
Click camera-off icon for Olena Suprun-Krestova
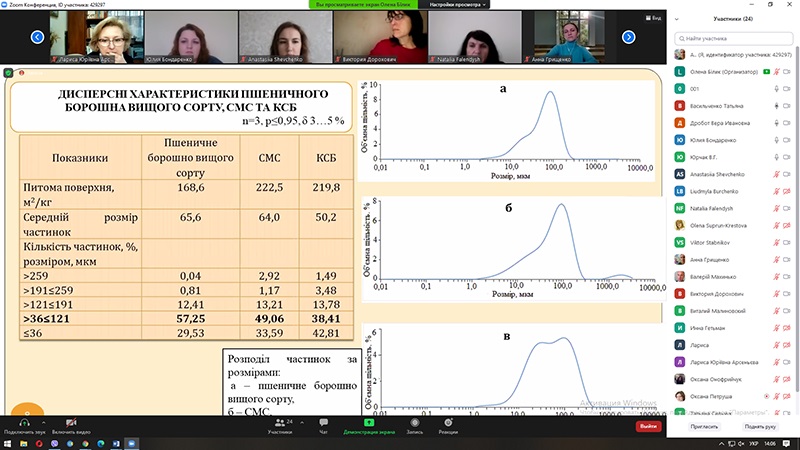coord(787,226)
